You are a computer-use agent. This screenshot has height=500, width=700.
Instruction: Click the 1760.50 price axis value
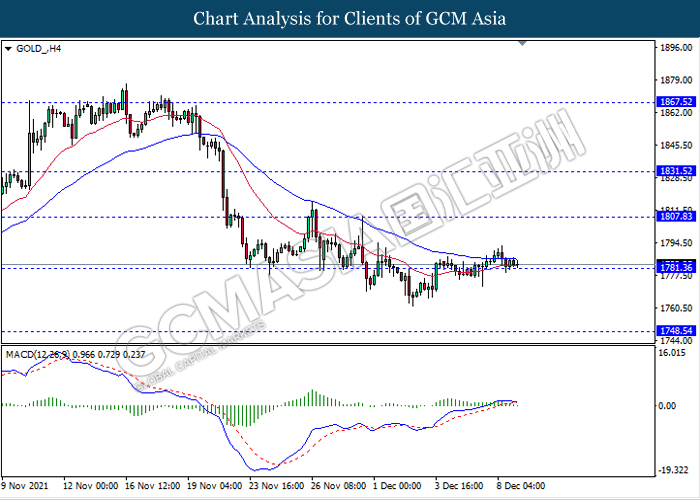pyautogui.click(x=677, y=308)
